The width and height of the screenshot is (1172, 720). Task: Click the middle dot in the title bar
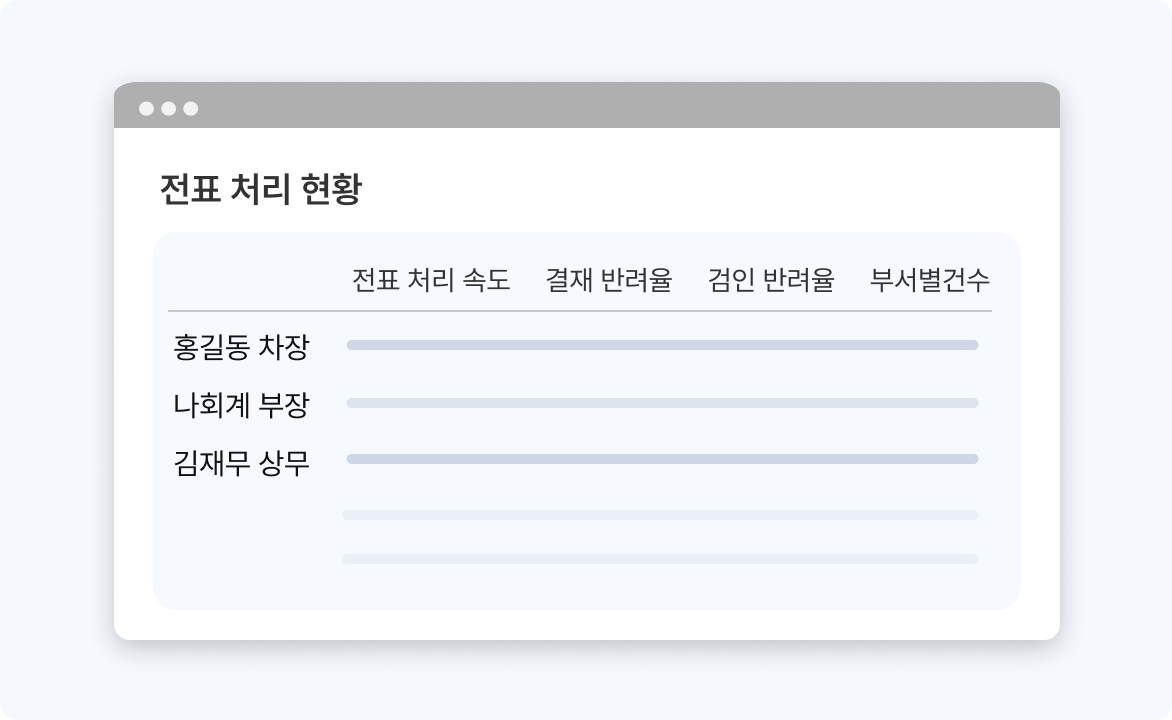(168, 108)
